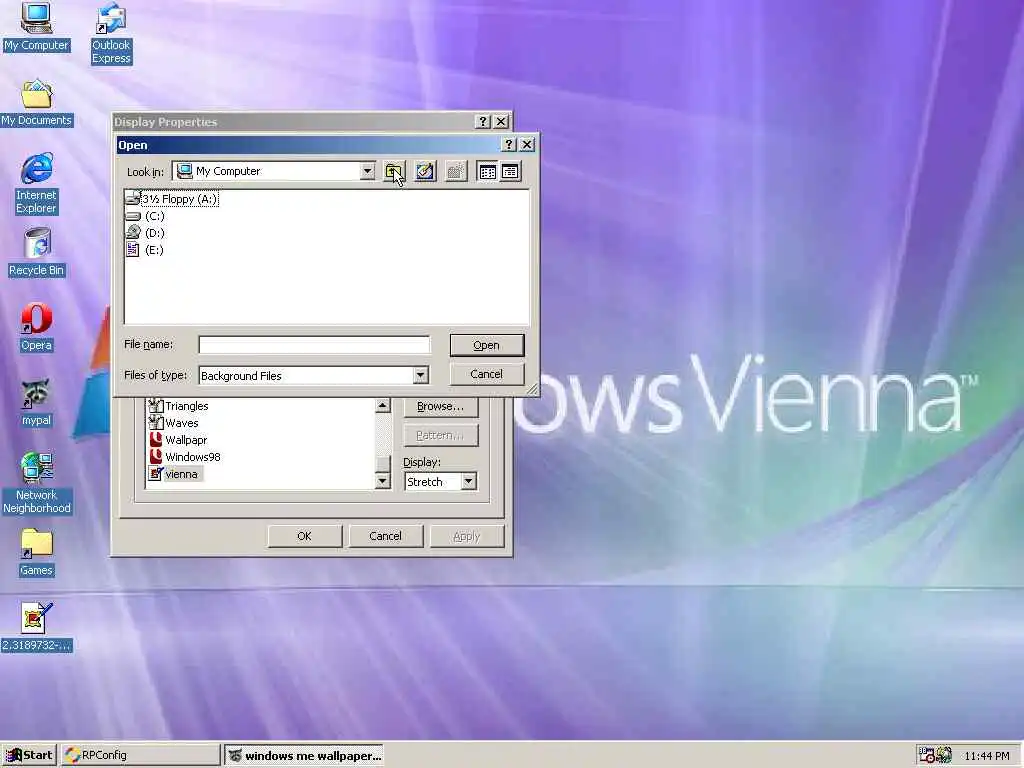Click the Open button in dialog

(487, 345)
